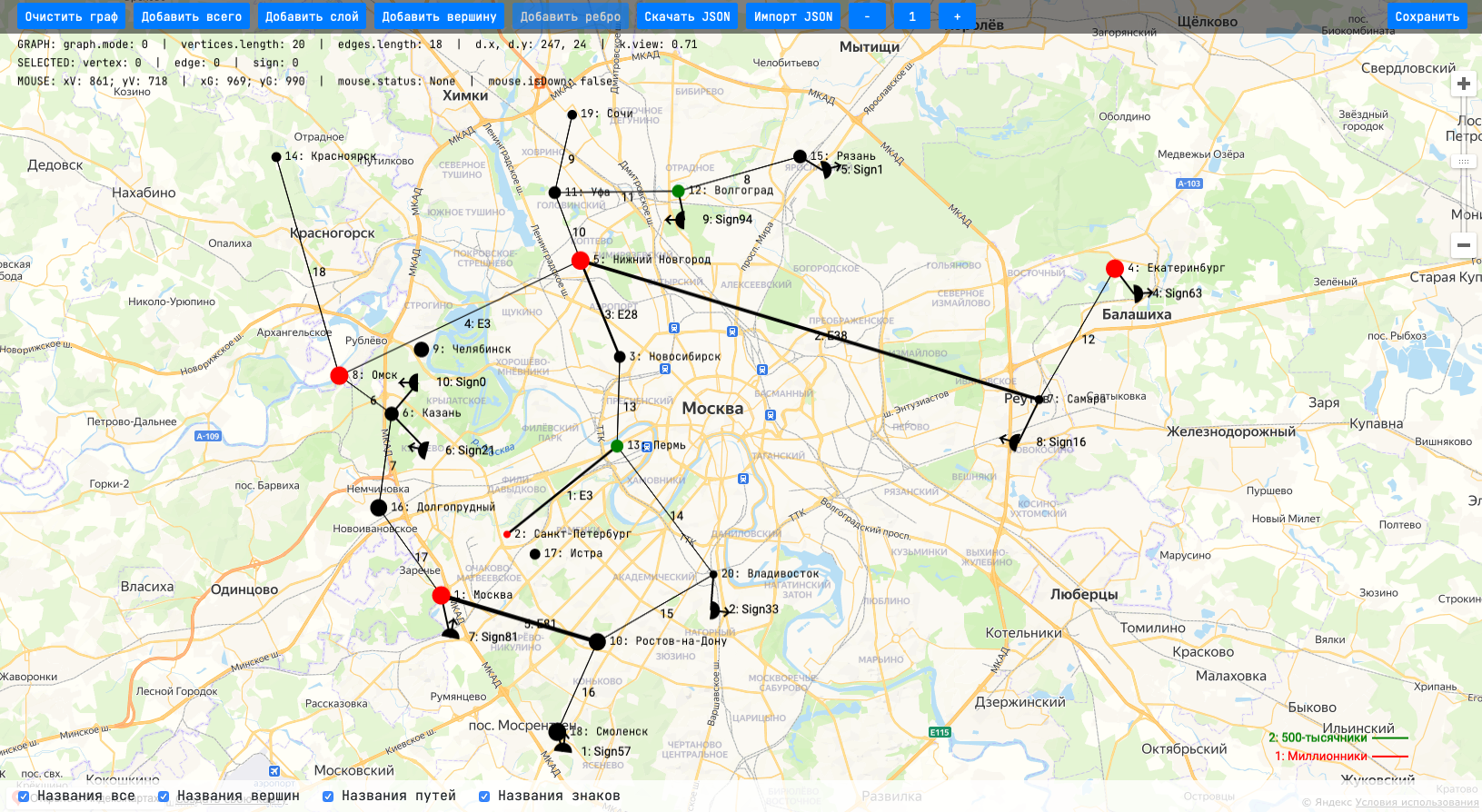The height and width of the screenshot is (812, 1482).
Task: Select red vertex 1 Москва
Action: [x=441, y=595]
